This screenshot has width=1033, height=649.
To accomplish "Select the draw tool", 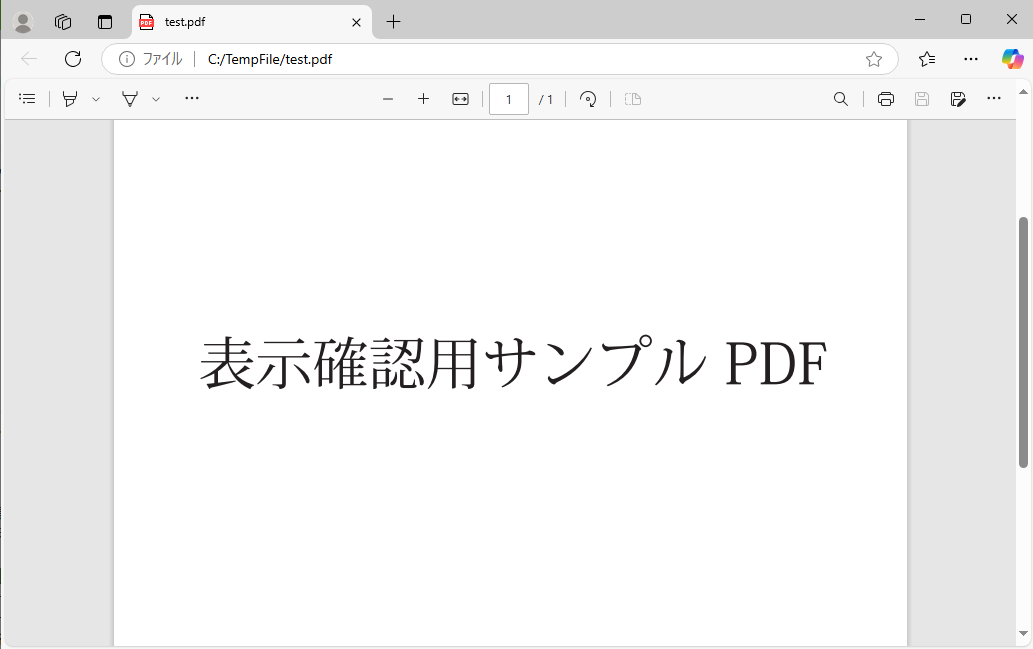I will [x=130, y=98].
